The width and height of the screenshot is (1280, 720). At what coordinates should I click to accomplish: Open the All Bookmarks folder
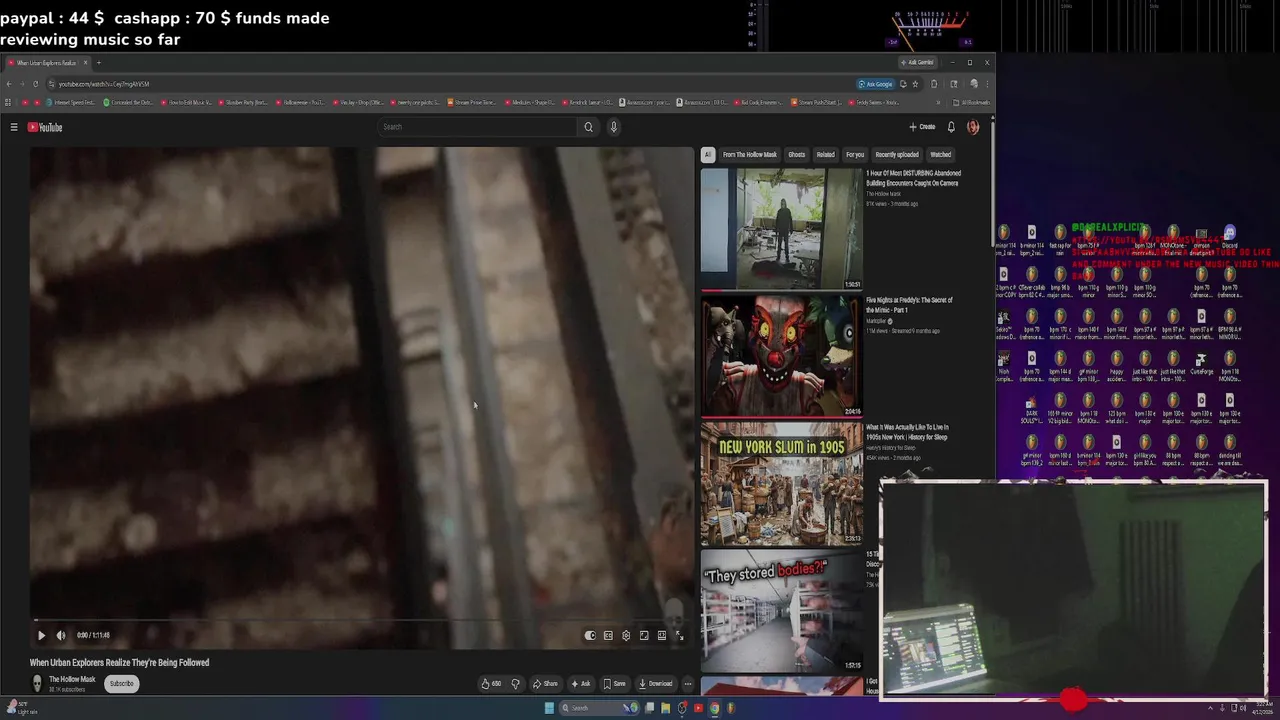pyautogui.click(x=970, y=102)
